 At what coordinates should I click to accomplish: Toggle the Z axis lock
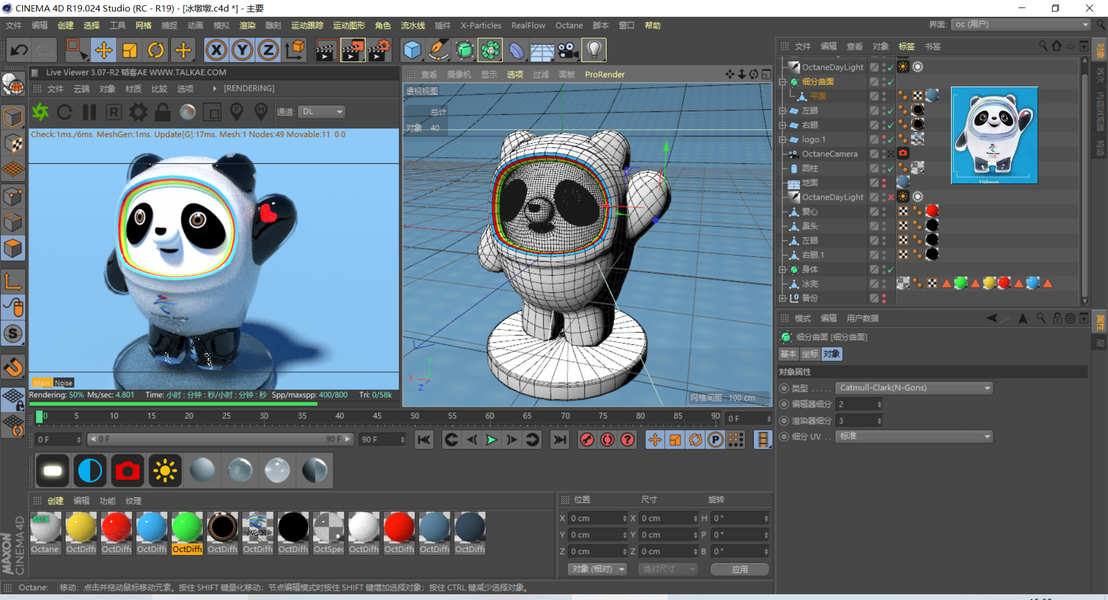point(269,50)
